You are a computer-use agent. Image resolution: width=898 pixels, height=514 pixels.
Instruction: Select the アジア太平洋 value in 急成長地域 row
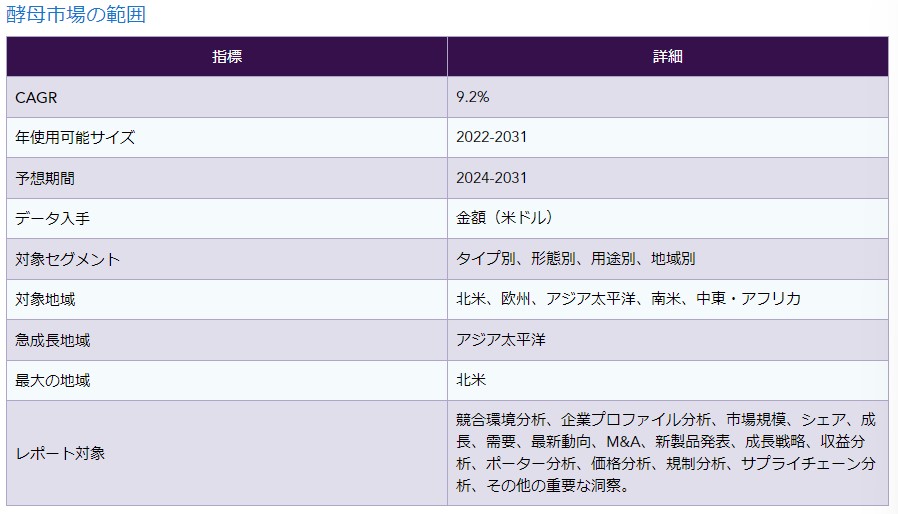click(501, 340)
